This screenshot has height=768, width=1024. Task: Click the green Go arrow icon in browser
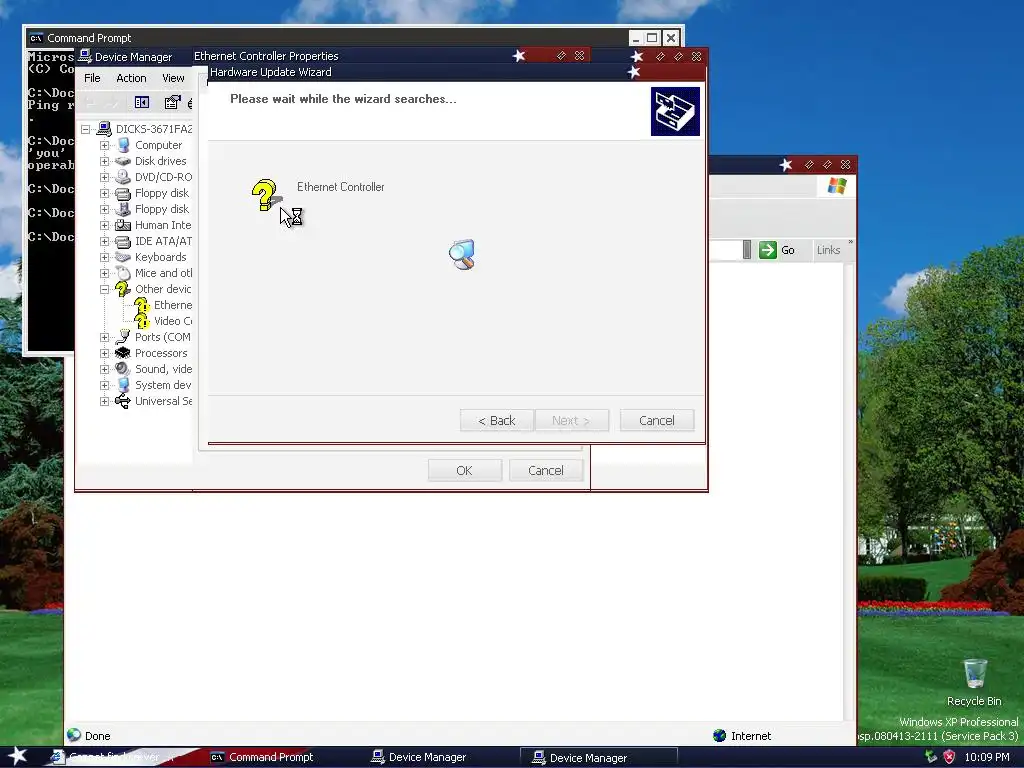(x=768, y=250)
